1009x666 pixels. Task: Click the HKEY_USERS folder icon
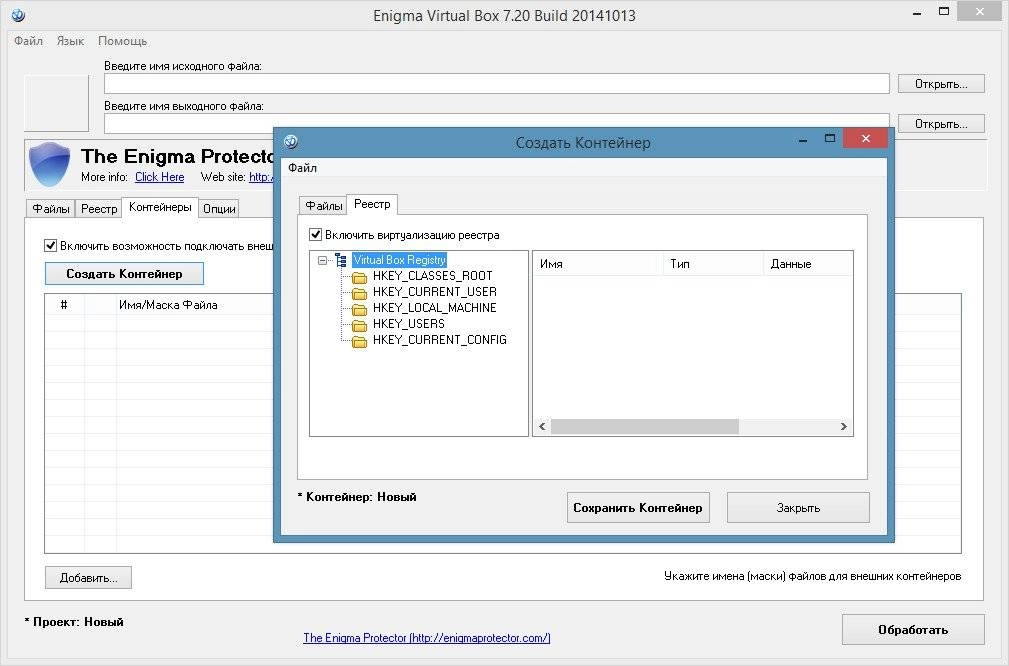[359, 326]
